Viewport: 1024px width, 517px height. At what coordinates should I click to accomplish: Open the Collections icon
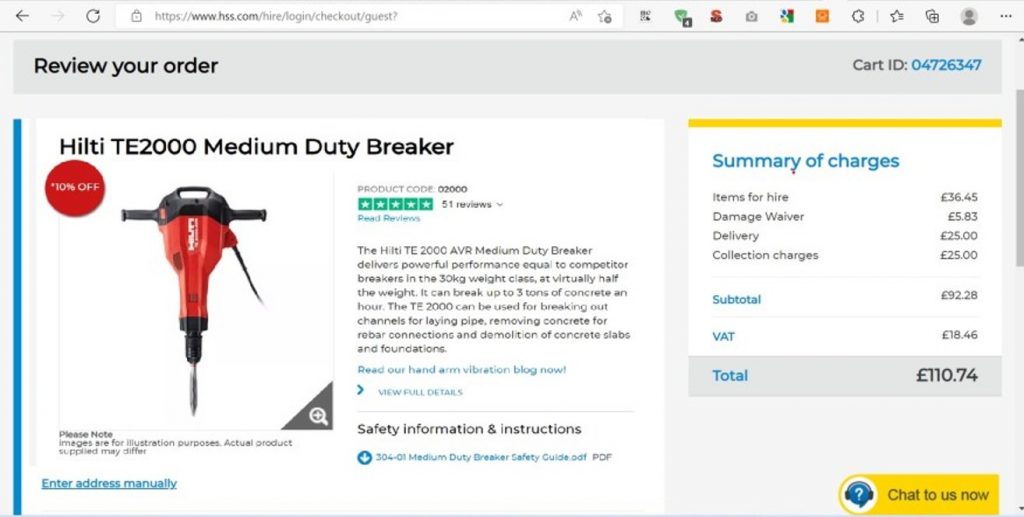[933, 16]
